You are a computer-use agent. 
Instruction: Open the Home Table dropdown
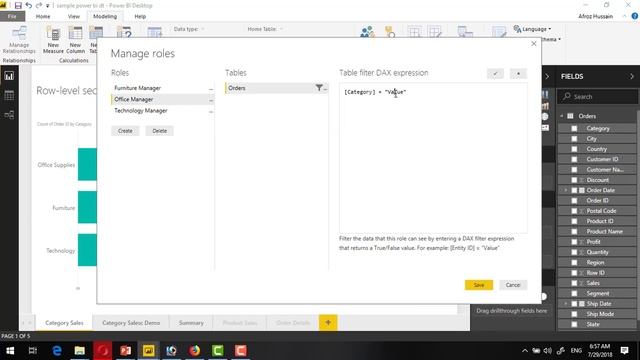265,29
